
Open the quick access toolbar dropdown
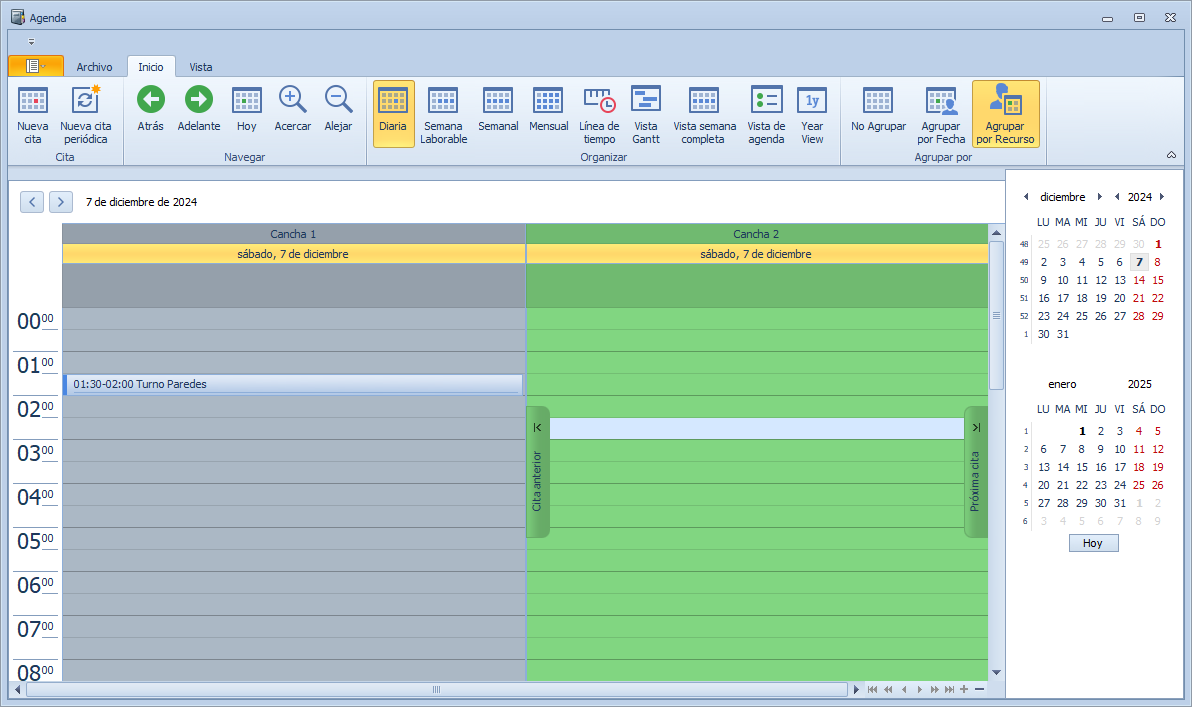(x=31, y=42)
